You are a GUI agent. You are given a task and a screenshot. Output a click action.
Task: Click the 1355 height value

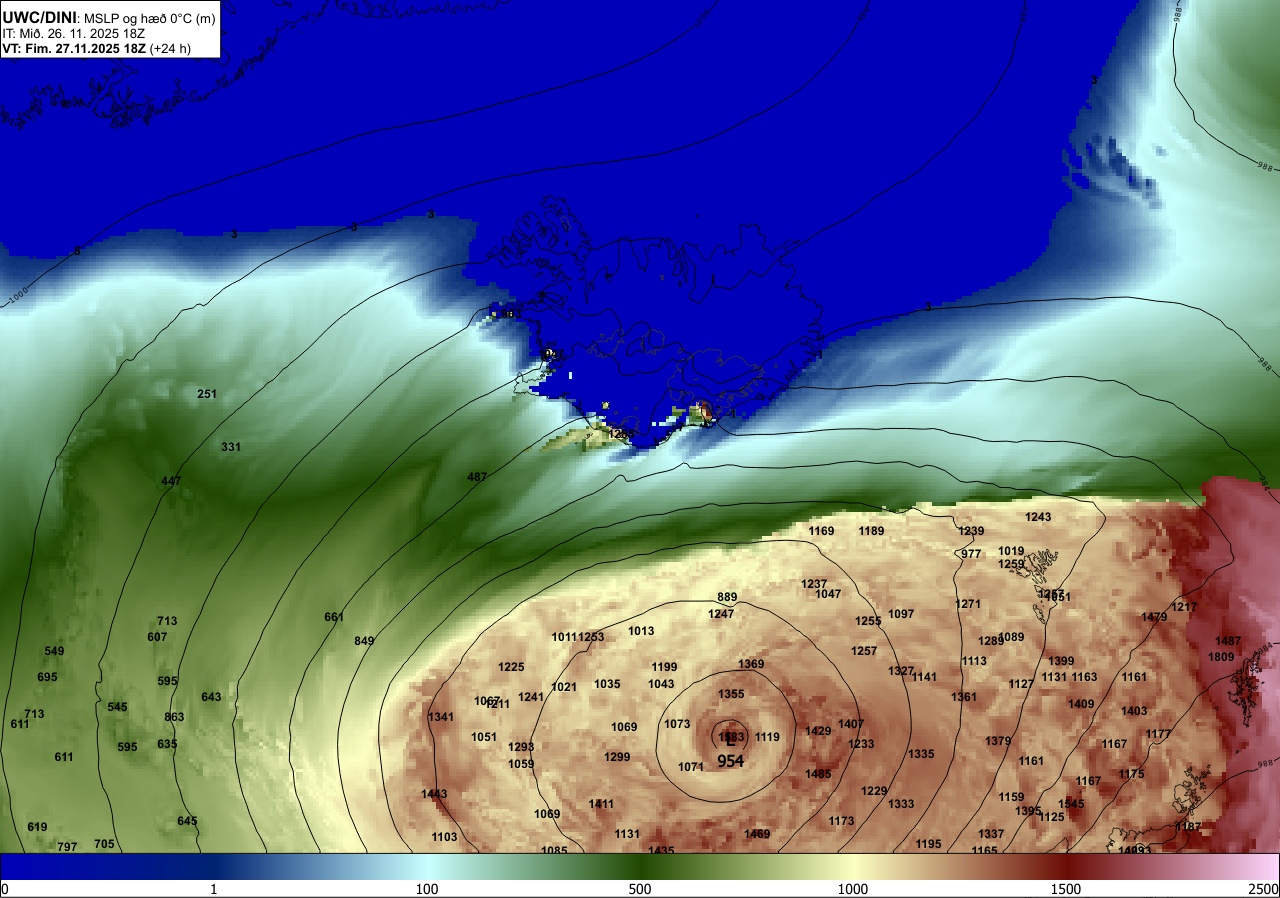coord(731,694)
